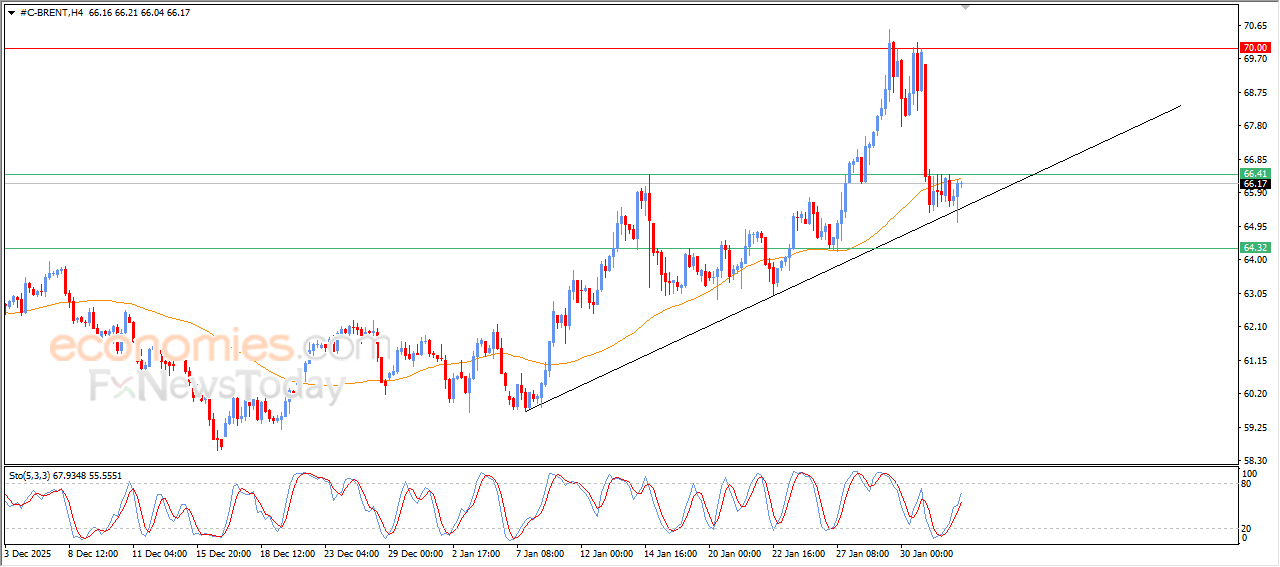Click the 62.10 price axis label
Viewport: 1280px width, 567px height.
point(1255,327)
